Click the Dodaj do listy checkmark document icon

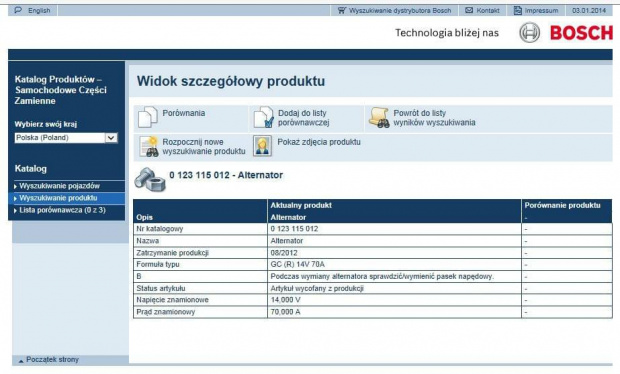pos(263,117)
